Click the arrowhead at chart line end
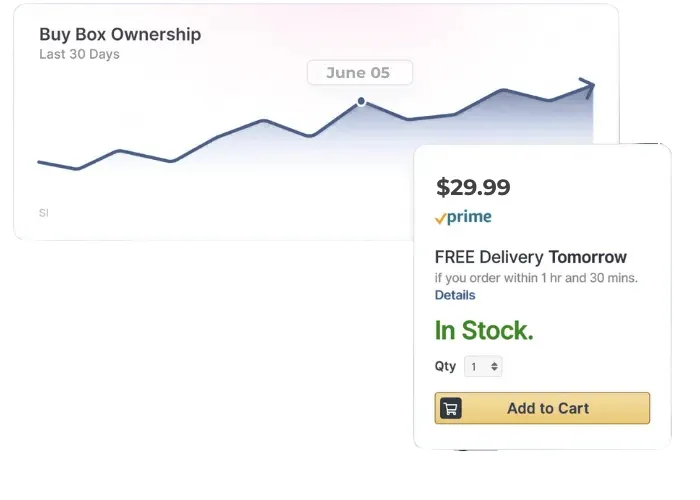The width and height of the screenshot is (700, 500). (587, 87)
